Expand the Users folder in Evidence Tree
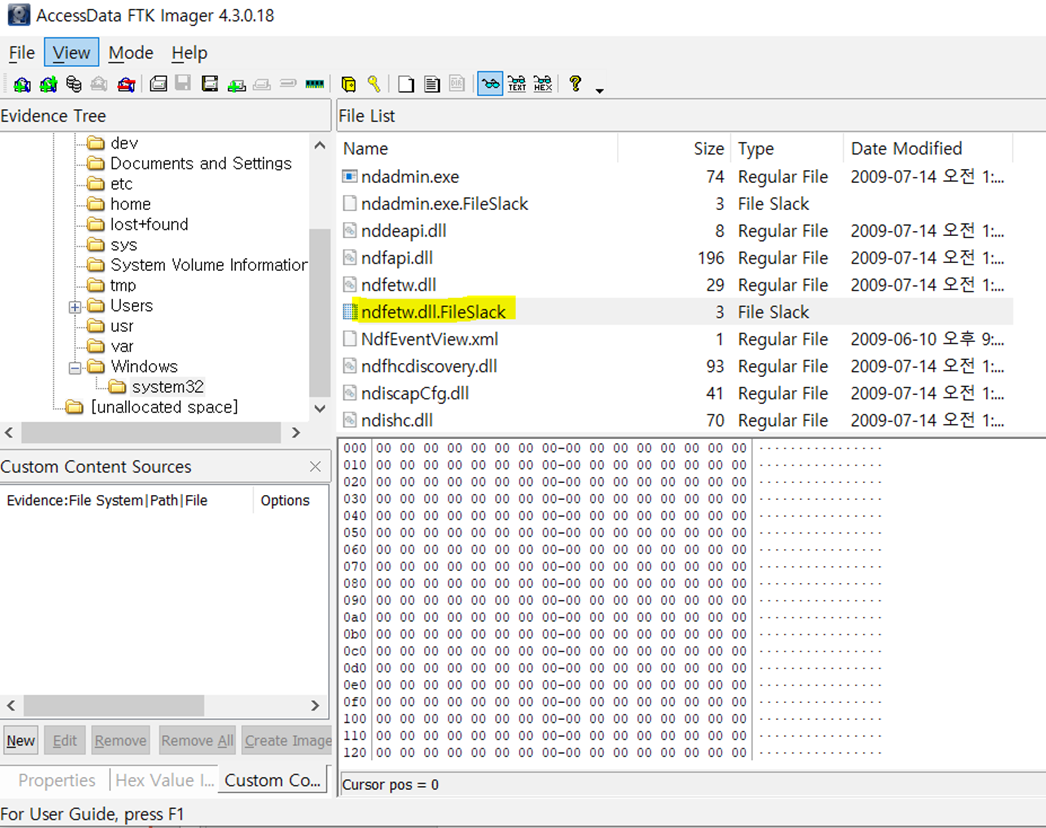Image resolution: width=1046 pixels, height=828 pixels. (75, 307)
